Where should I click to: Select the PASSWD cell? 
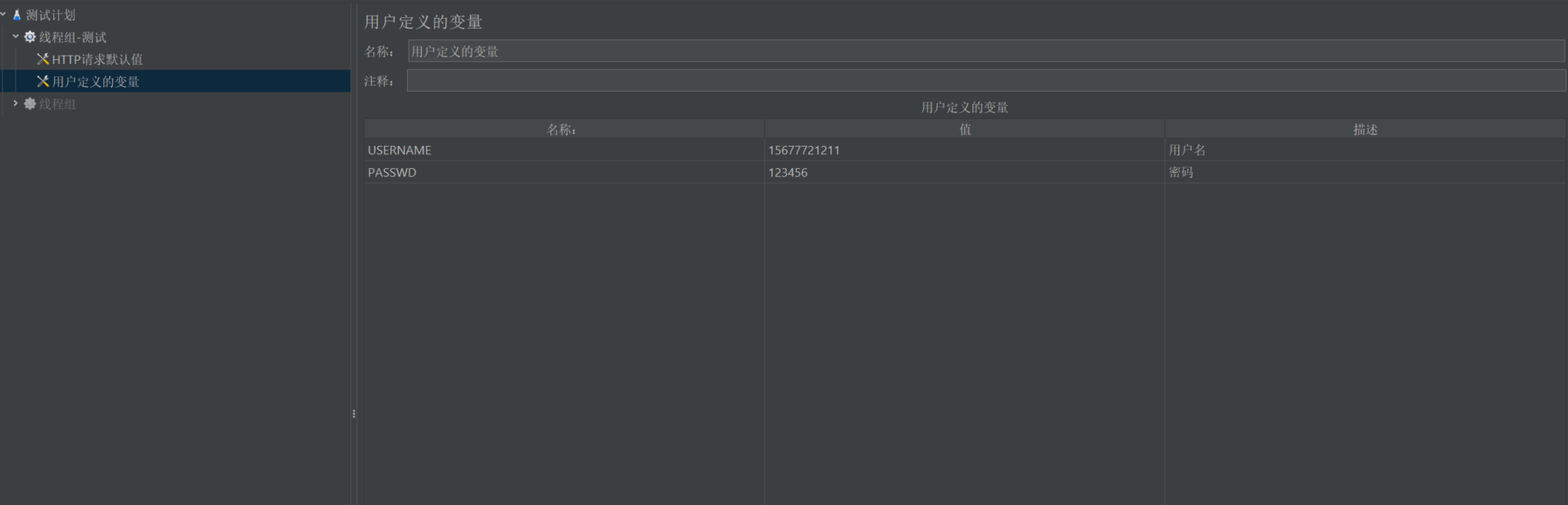pyautogui.click(x=564, y=172)
